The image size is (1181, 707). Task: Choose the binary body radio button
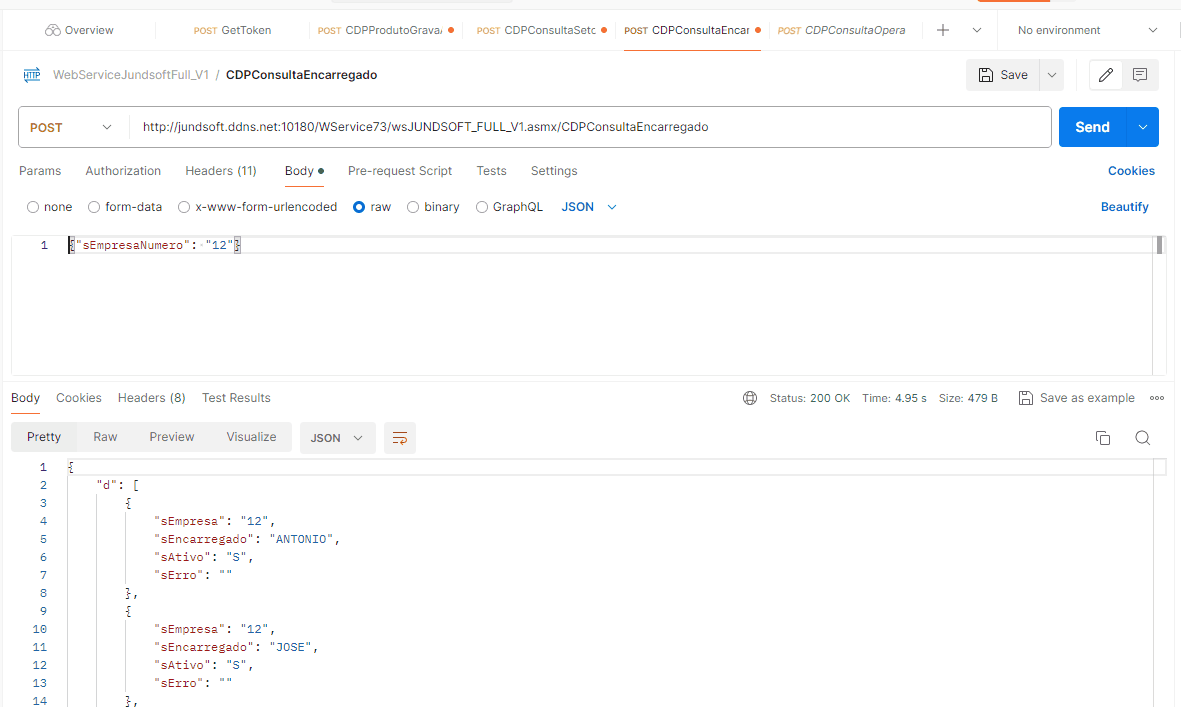click(413, 207)
